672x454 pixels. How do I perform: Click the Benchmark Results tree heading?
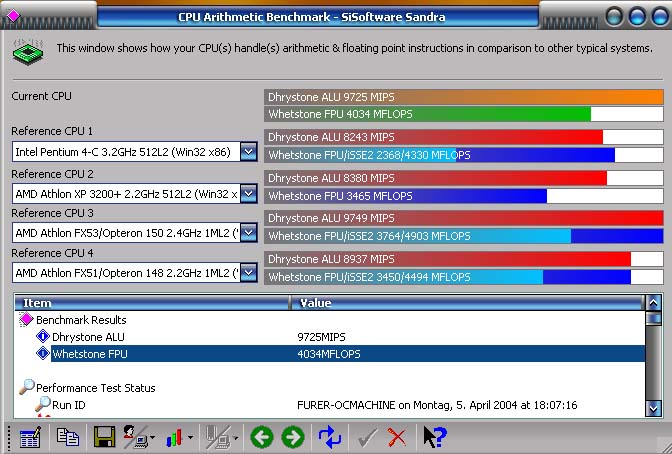click(81, 320)
